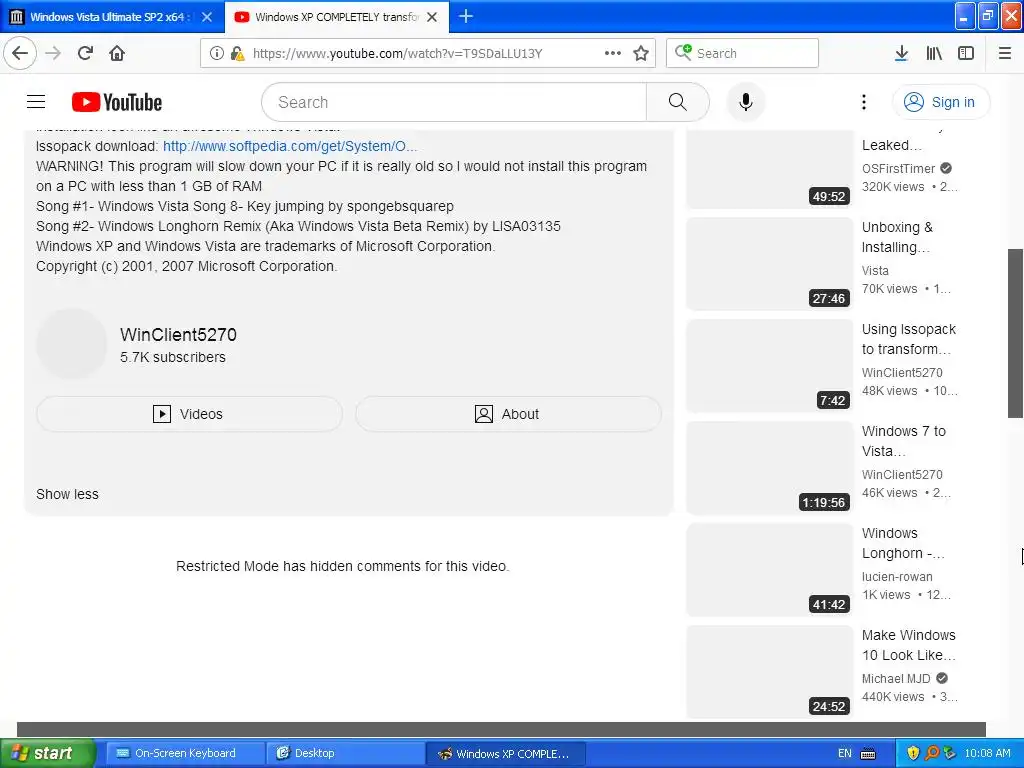The height and width of the screenshot is (768, 1024).
Task: Play the 41:42 video thumbnail
Action: pyautogui.click(x=769, y=569)
